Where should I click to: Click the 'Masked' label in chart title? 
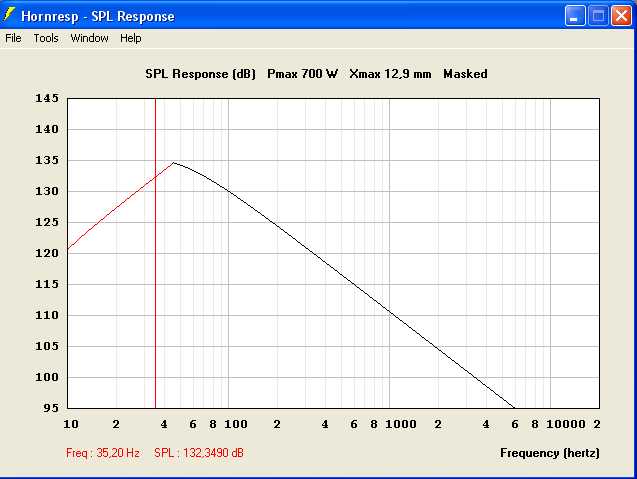pyautogui.click(x=465, y=74)
